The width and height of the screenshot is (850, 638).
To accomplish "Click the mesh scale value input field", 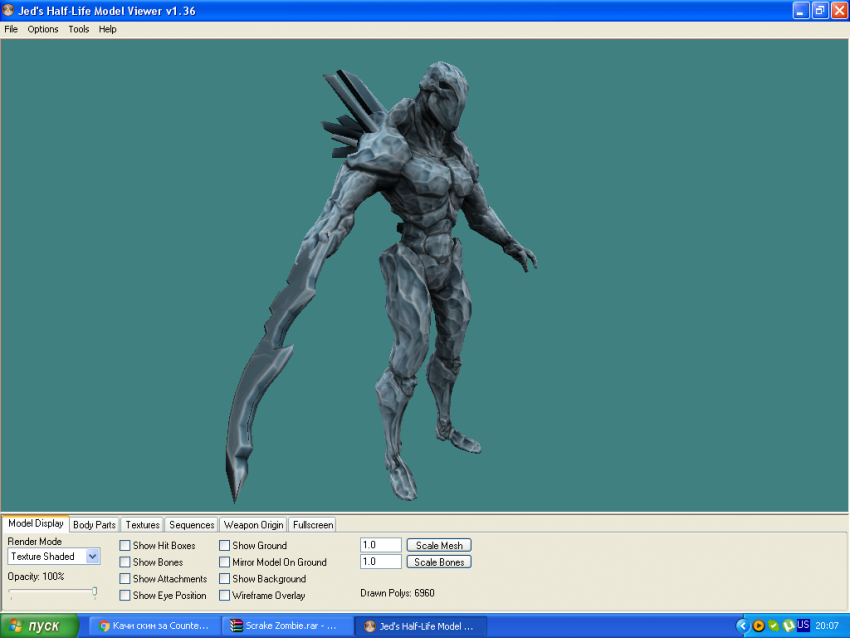I will [x=380, y=546].
